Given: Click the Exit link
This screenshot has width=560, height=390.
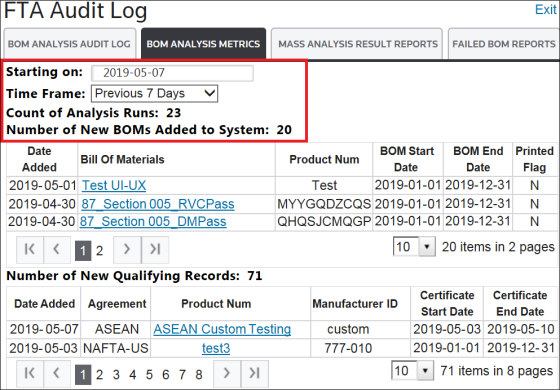Looking at the screenshot, I should click(x=545, y=10).
